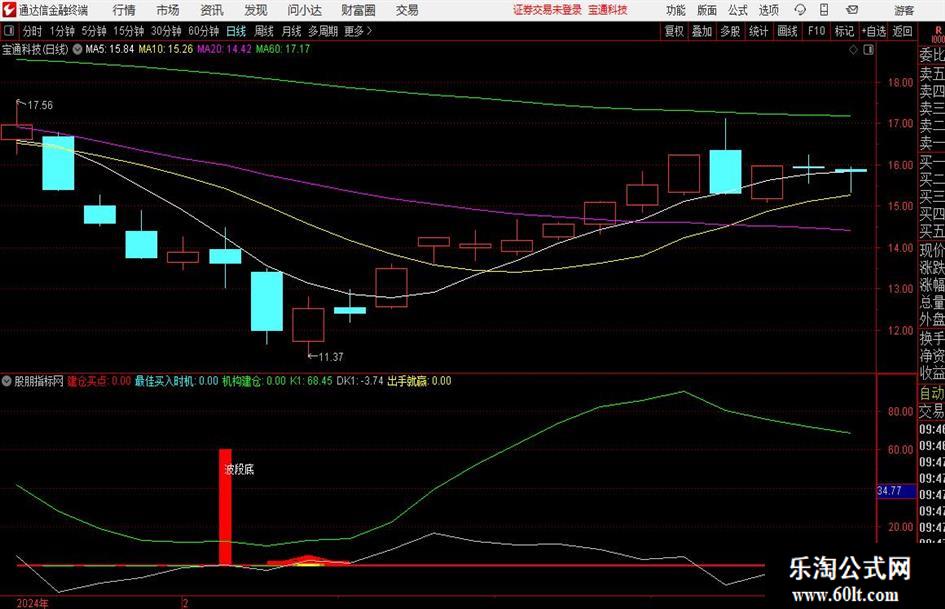Click the 17.56 high price marker

(40, 106)
